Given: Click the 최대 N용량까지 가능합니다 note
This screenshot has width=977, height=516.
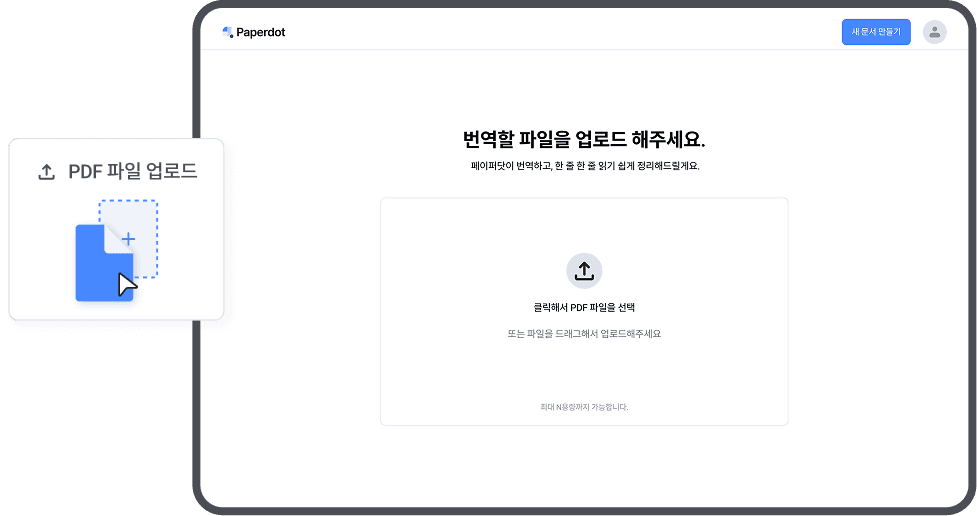Looking at the screenshot, I should (584, 407).
